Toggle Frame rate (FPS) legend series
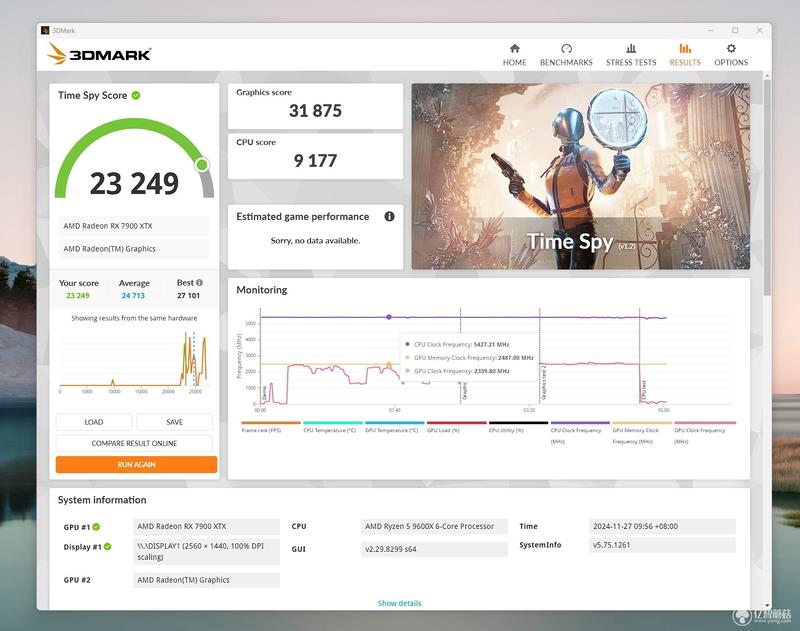The height and width of the screenshot is (631, 800). tap(270, 427)
